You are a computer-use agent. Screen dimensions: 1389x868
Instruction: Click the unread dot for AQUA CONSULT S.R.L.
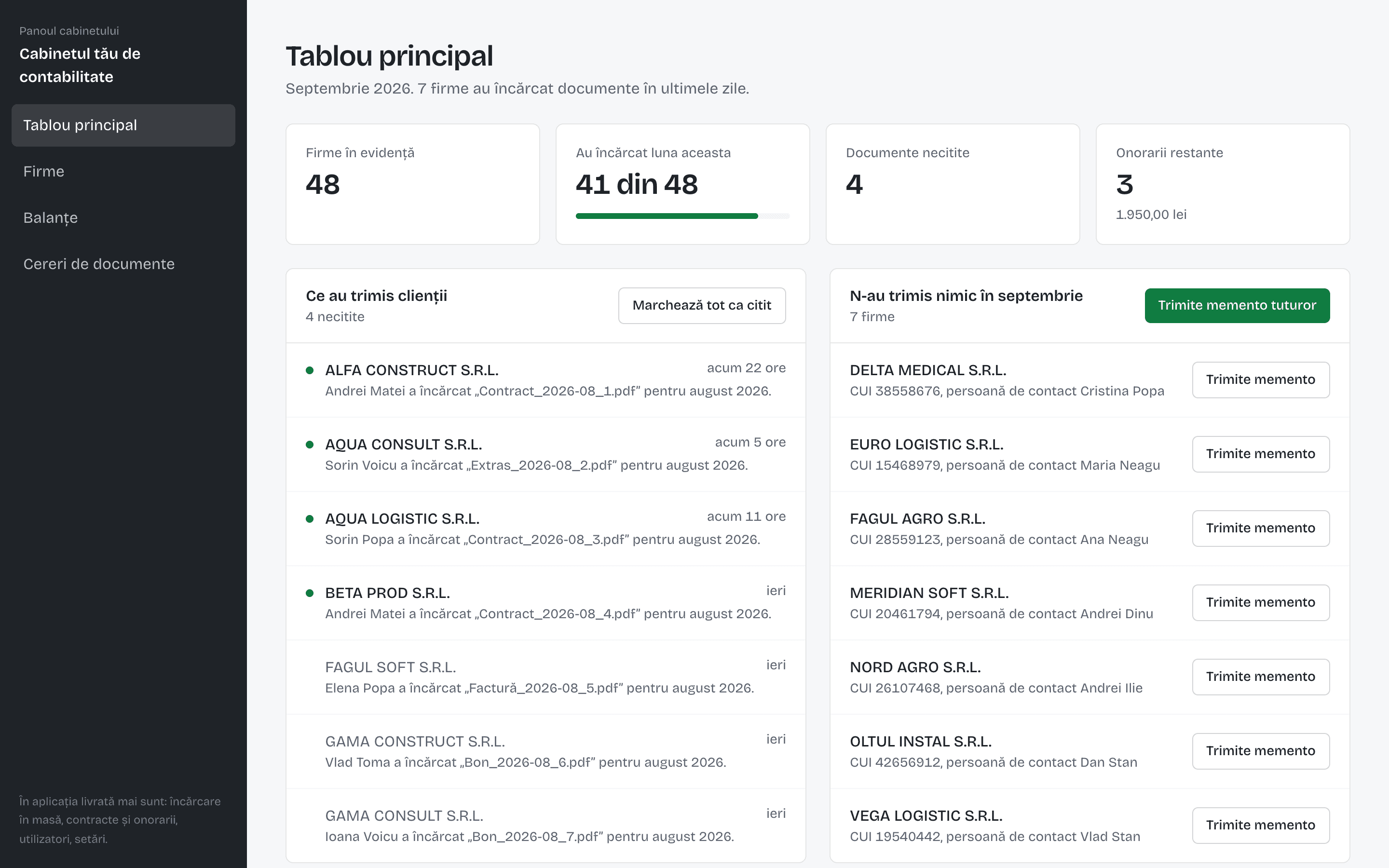pyautogui.click(x=310, y=444)
